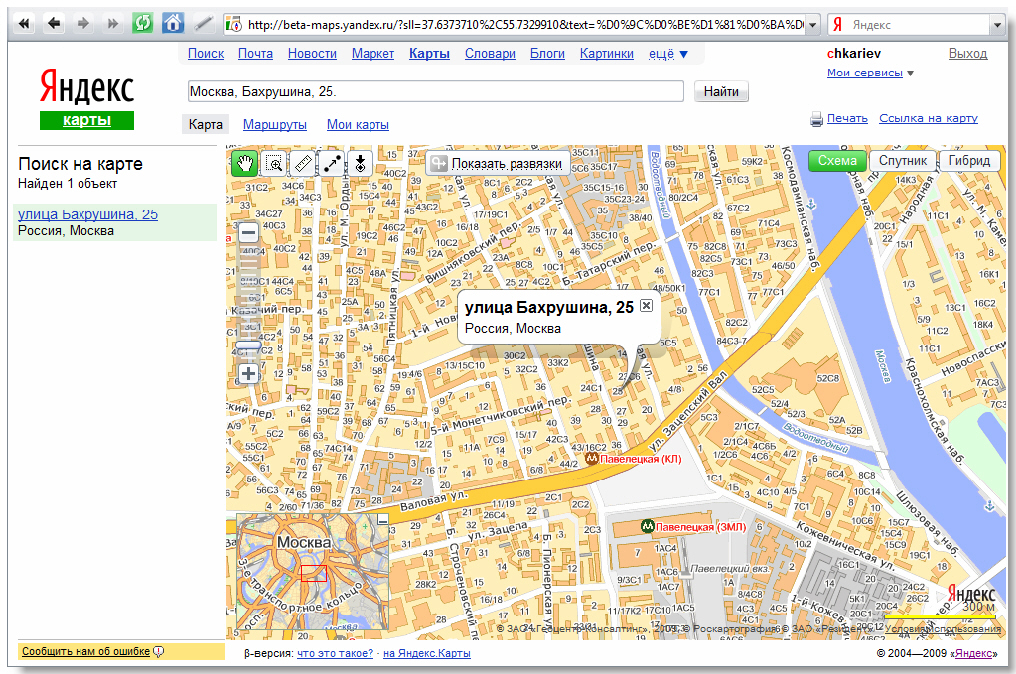Screen dimensions: 1016x674
Task: Open the что это такое? link
Action: tap(335, 653)
